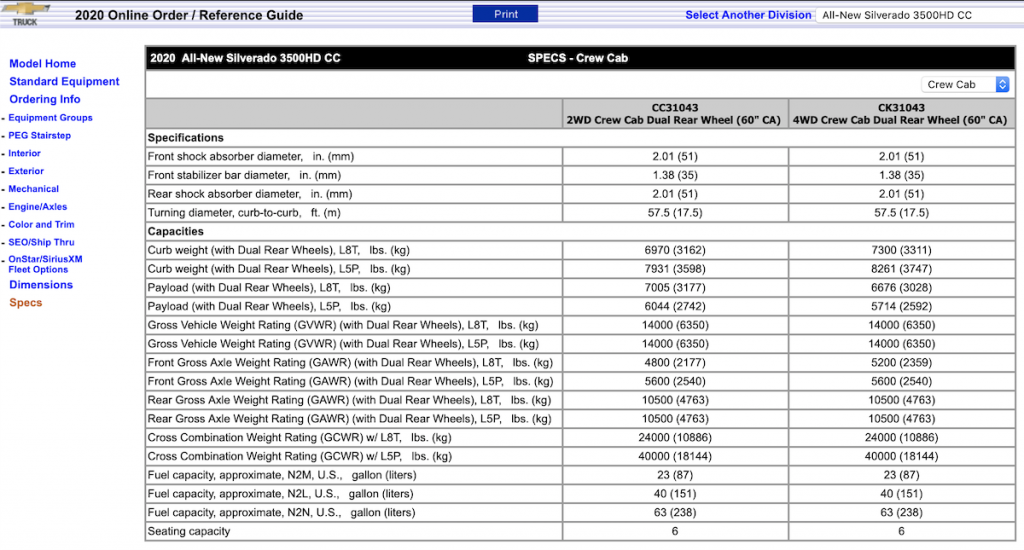Switch to the Dimensions page

pos(41,285)
